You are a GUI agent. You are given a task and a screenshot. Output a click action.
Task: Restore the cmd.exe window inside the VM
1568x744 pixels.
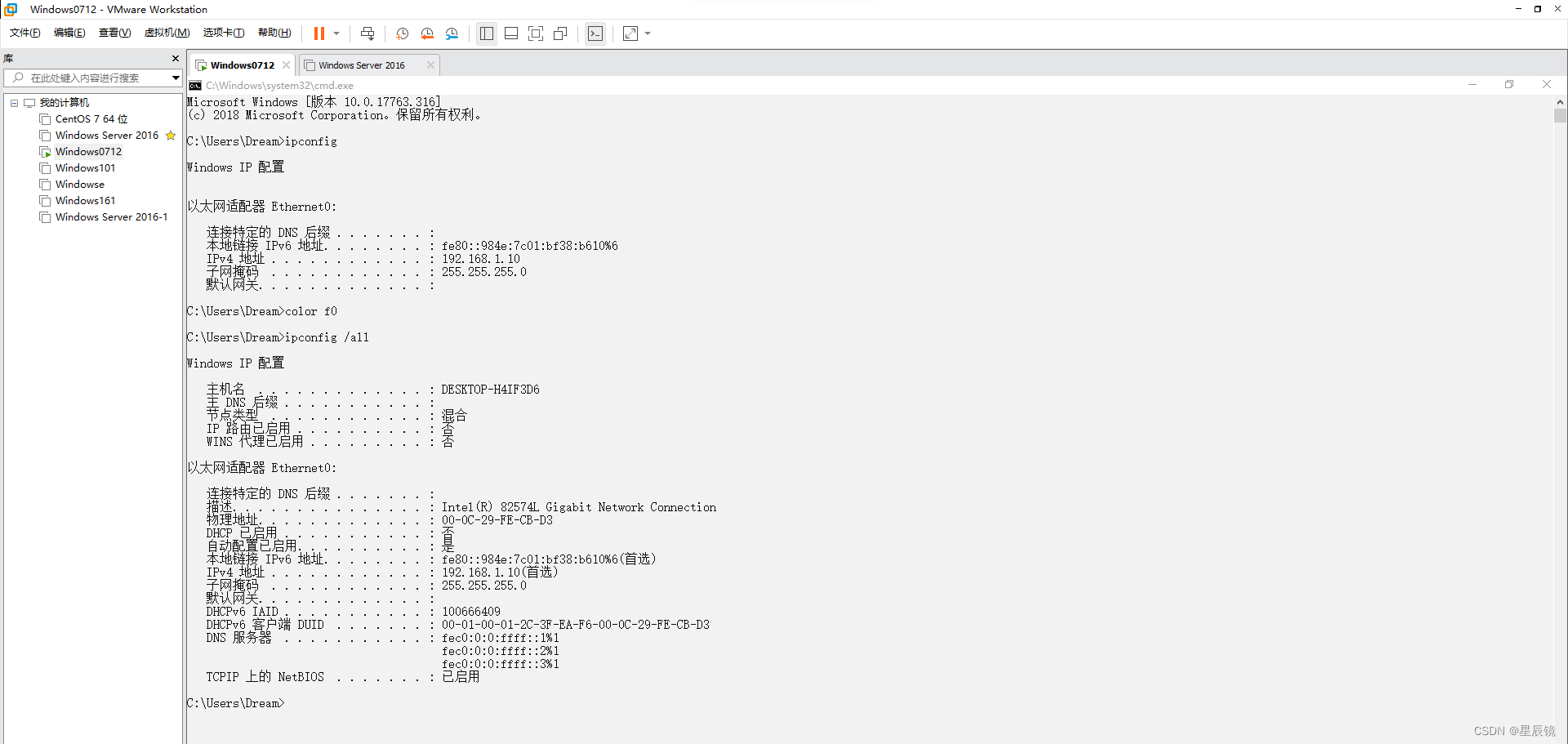click(x=1509, y=85)
